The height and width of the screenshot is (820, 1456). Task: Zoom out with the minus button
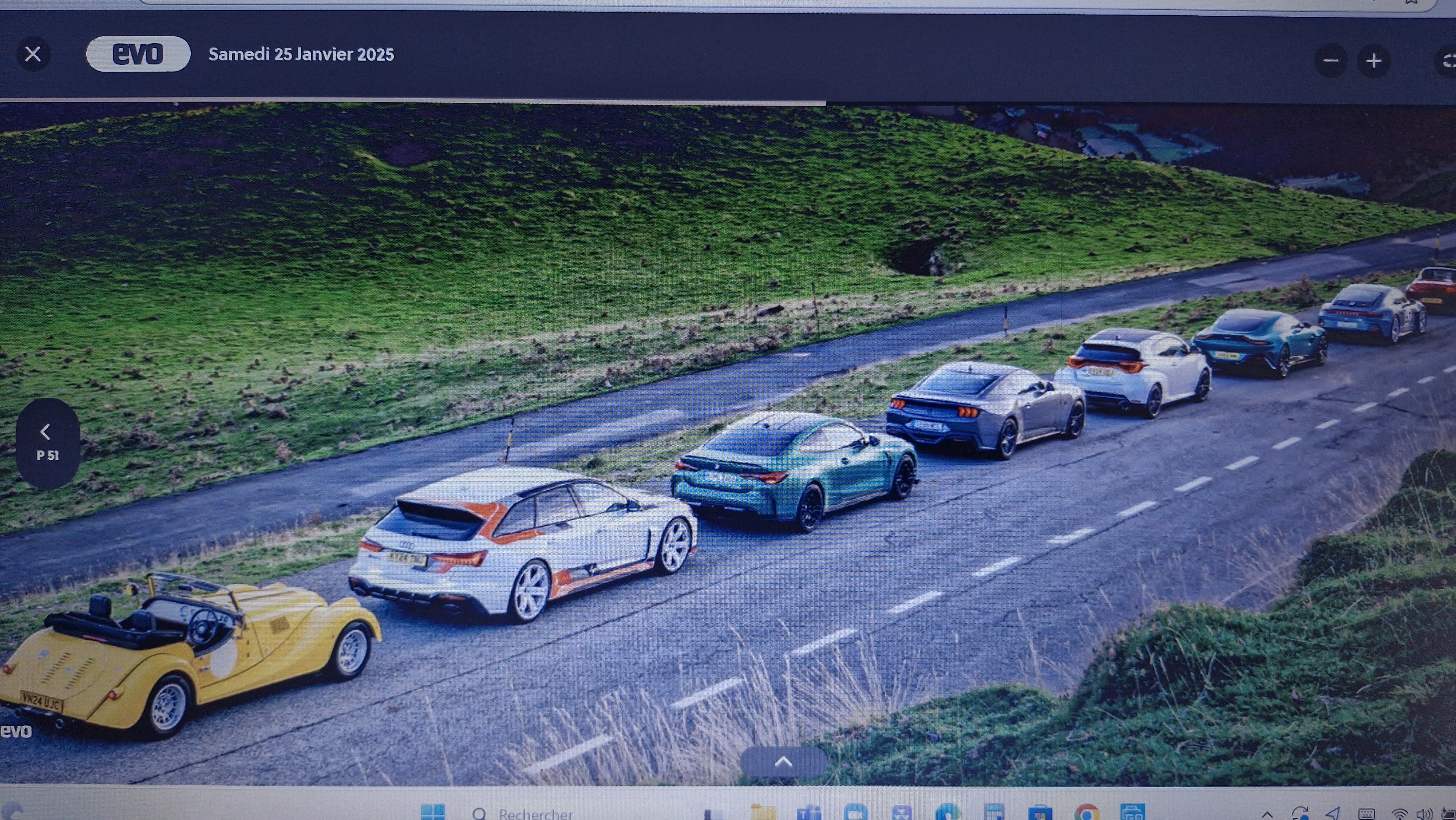point(1330,60)
